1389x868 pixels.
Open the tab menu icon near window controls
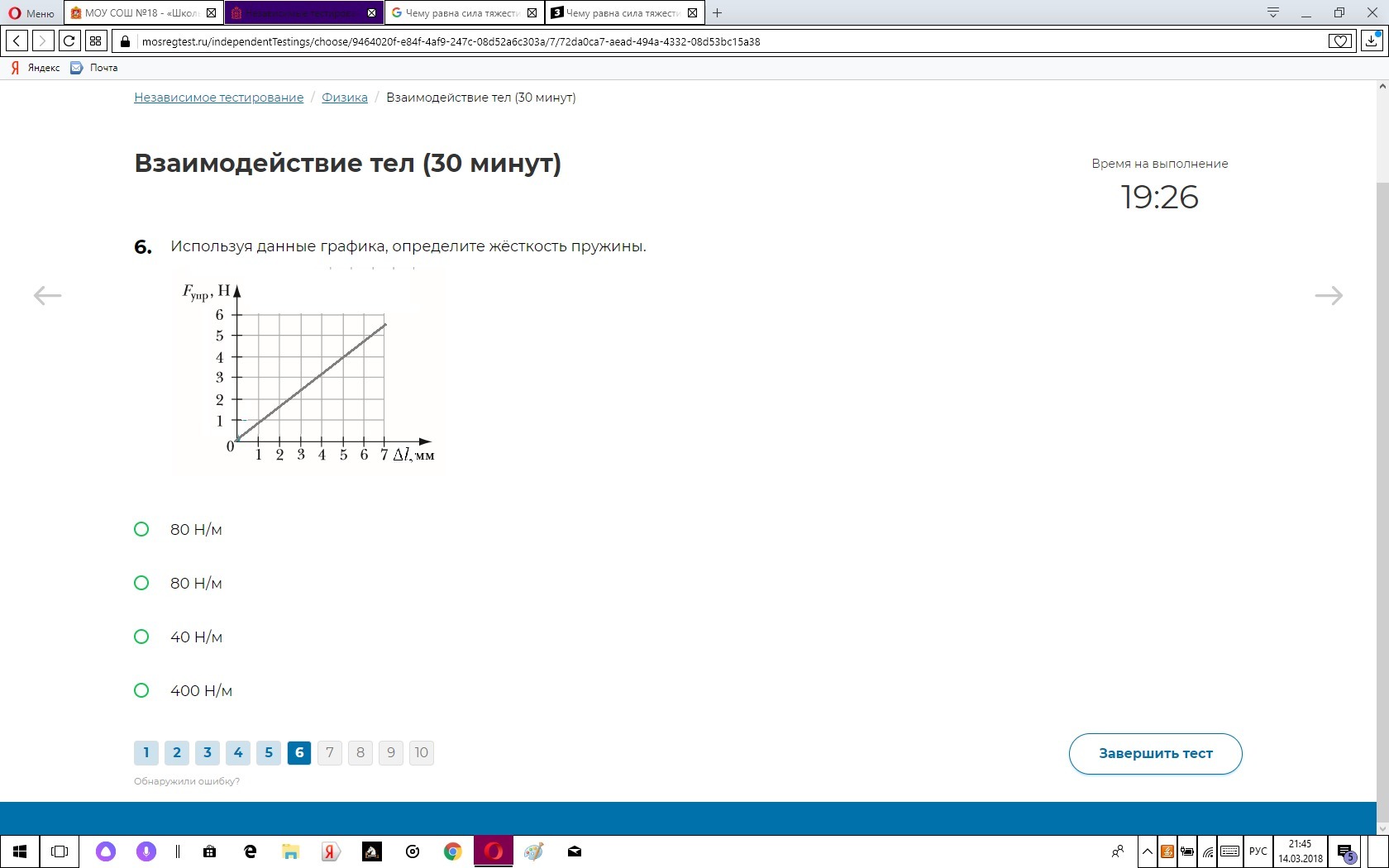(x=1273, y=12)
